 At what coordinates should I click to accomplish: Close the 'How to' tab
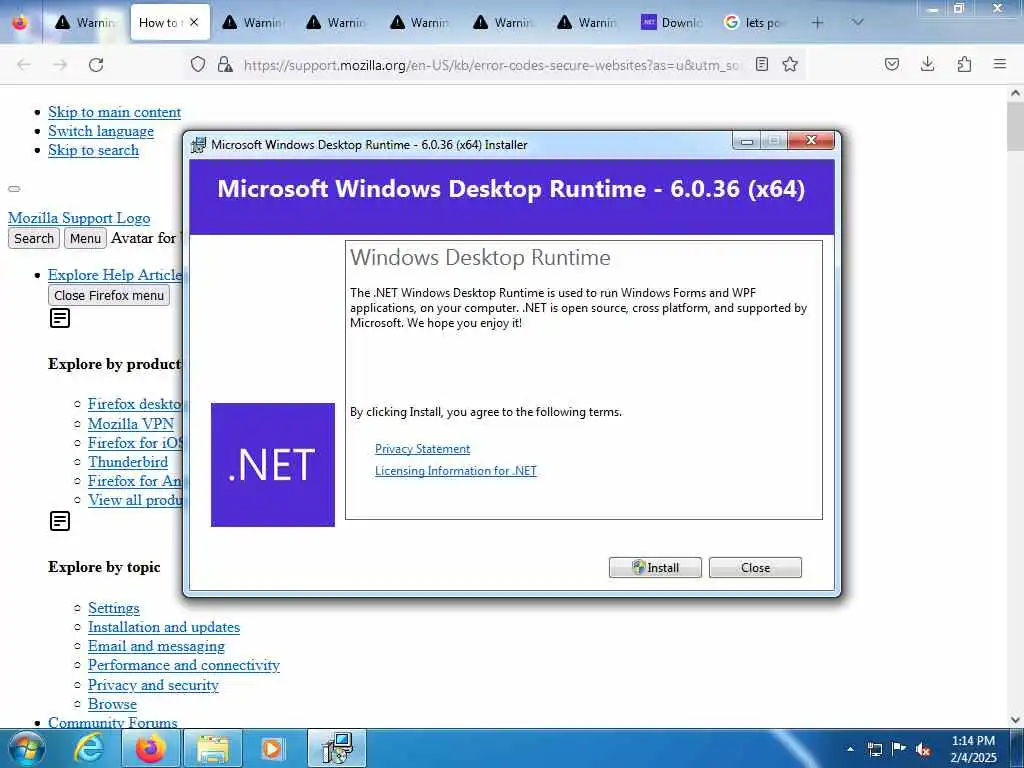coord(194,22)
